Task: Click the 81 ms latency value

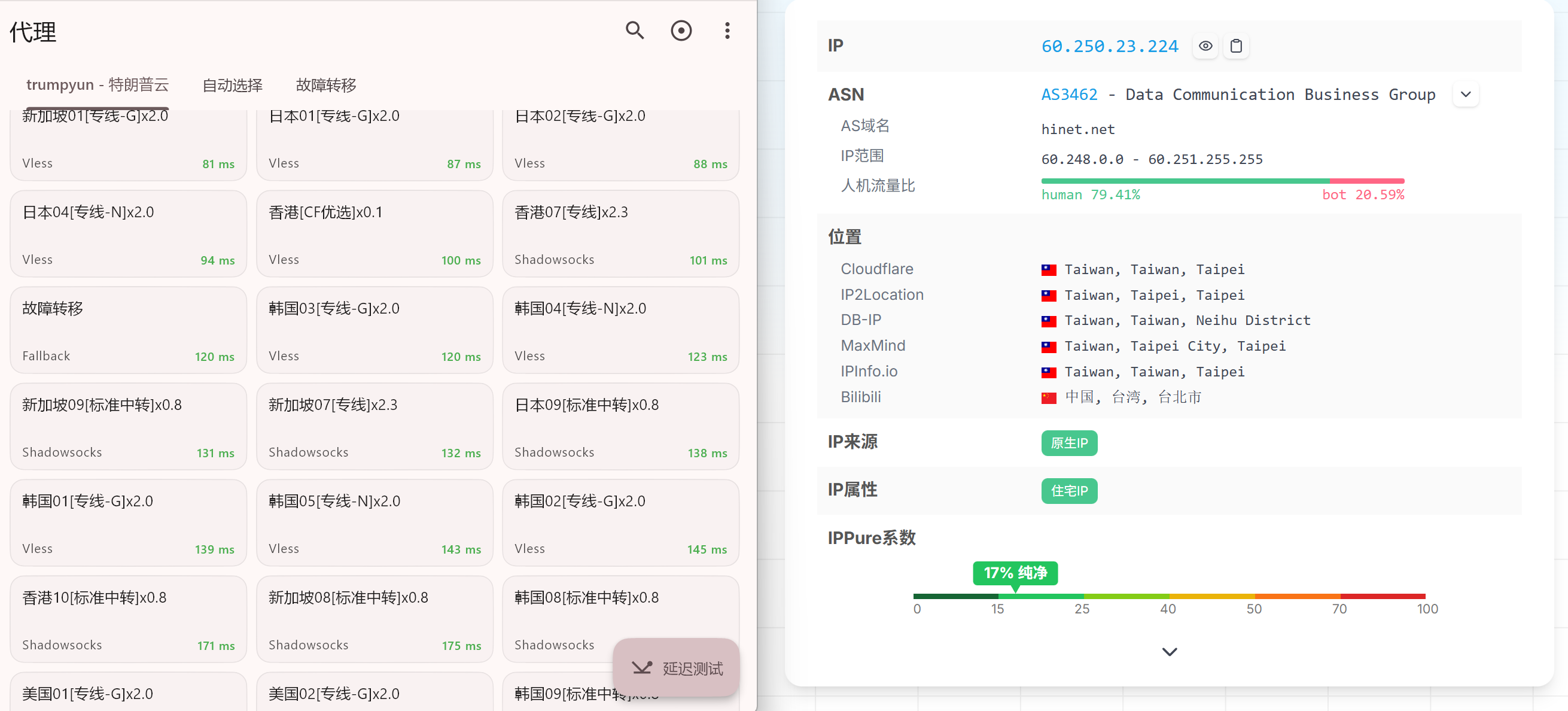Action: [218, 164]
